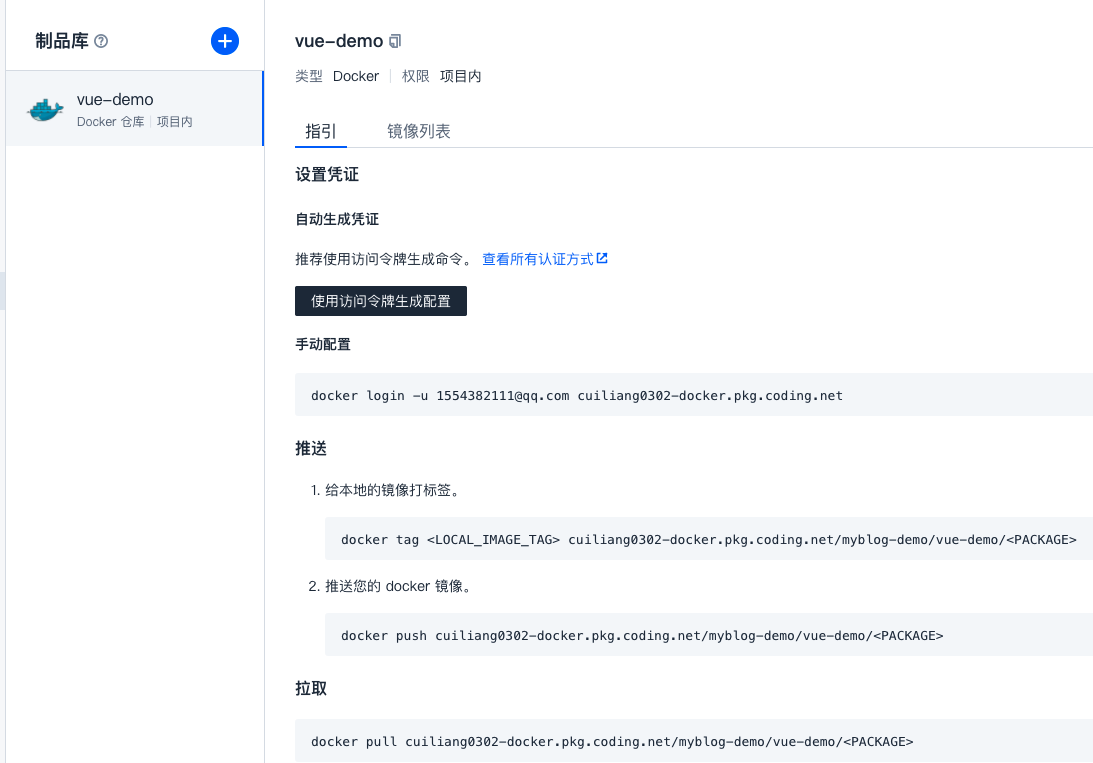Click the vue-demo page title
Screen dimensions: 1093x763
point(339,41)
